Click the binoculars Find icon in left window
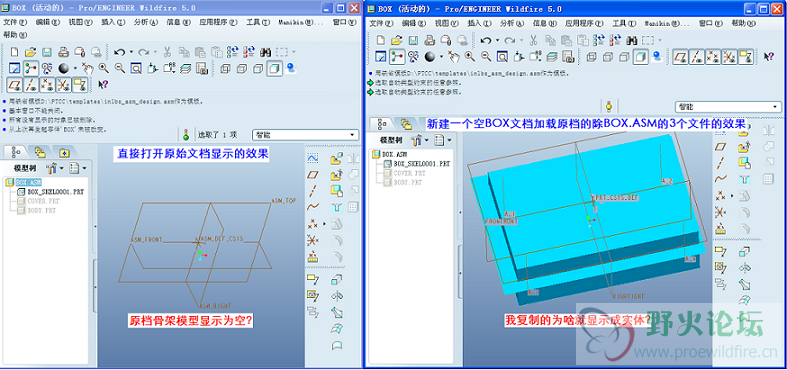 [266, 52]
